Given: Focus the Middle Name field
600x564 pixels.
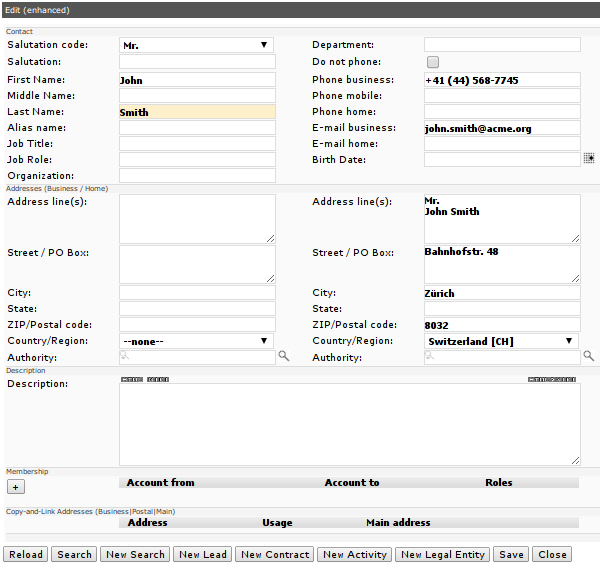Looking at the screenshot, I should click(x=197, y=96).
